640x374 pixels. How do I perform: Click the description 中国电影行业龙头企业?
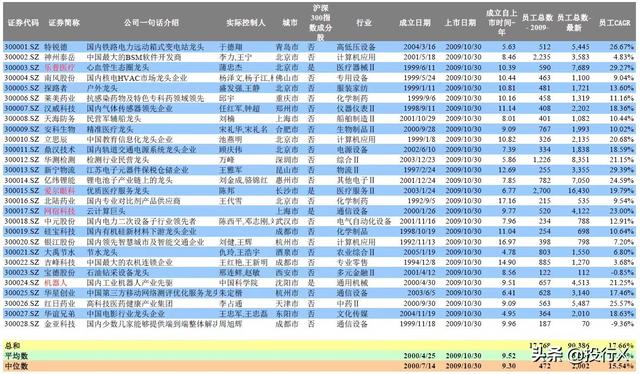coord(126,314)
